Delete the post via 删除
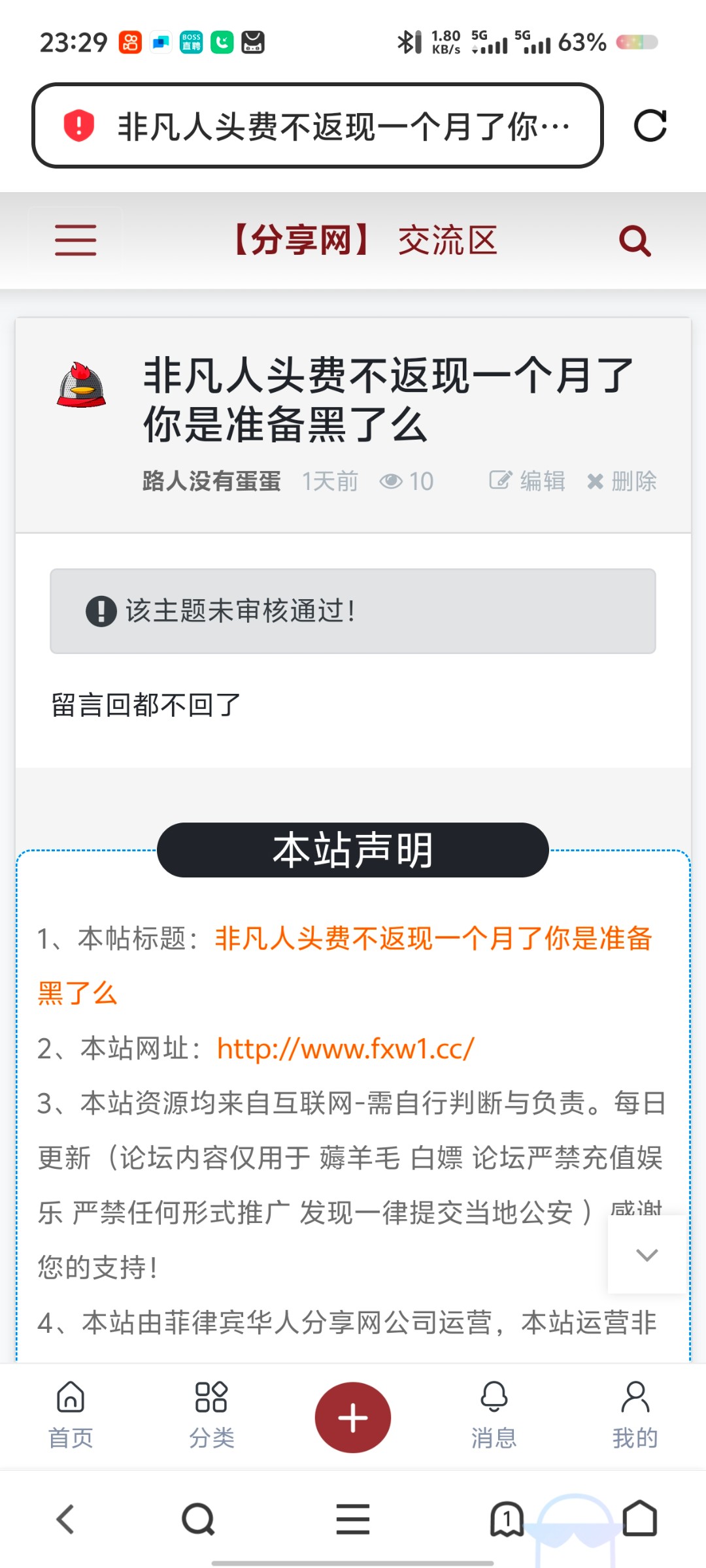Viewport: 706px width, 1568px height. 621,481
